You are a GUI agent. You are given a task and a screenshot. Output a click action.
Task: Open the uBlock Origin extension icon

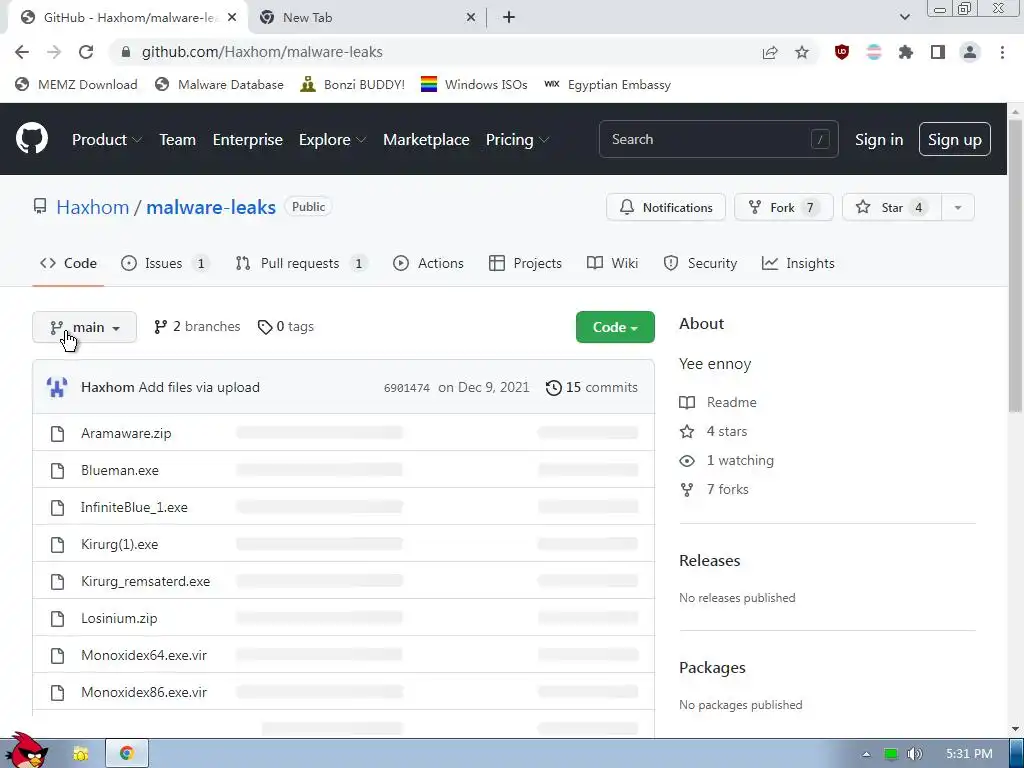[842, 52]
